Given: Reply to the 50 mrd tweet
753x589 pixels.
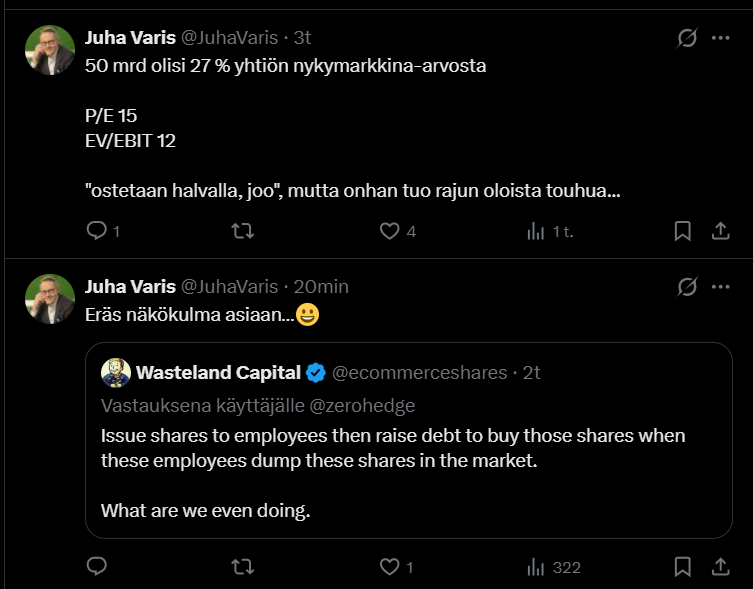Looking at the screenshot, I should (x=97, y=231).
